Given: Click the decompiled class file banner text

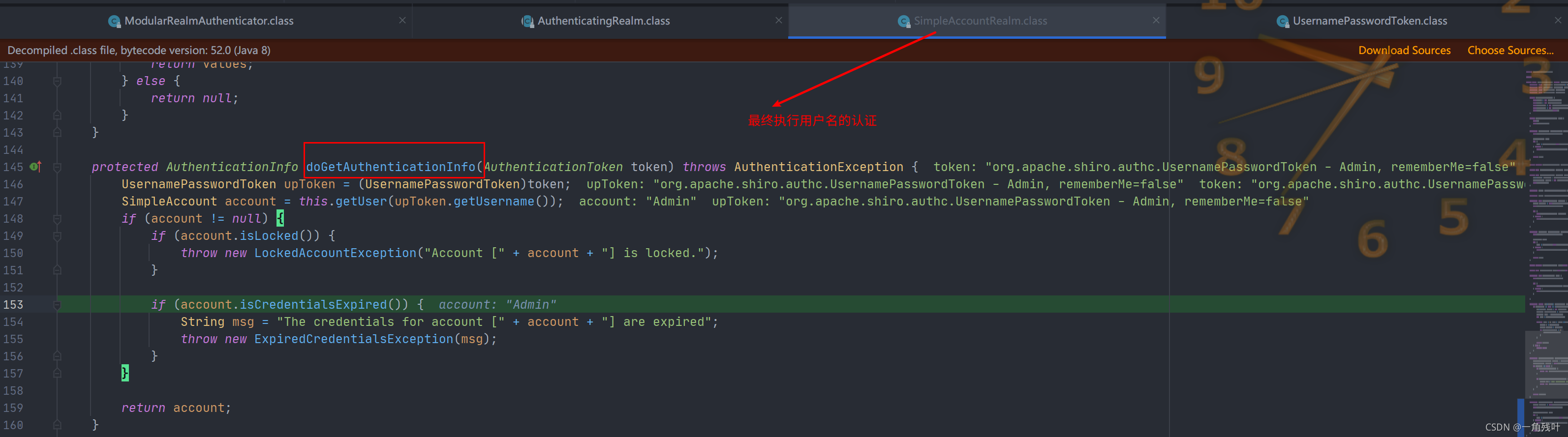Looking at the screenshot, I should pyautogui.click(x=139, y=51).
